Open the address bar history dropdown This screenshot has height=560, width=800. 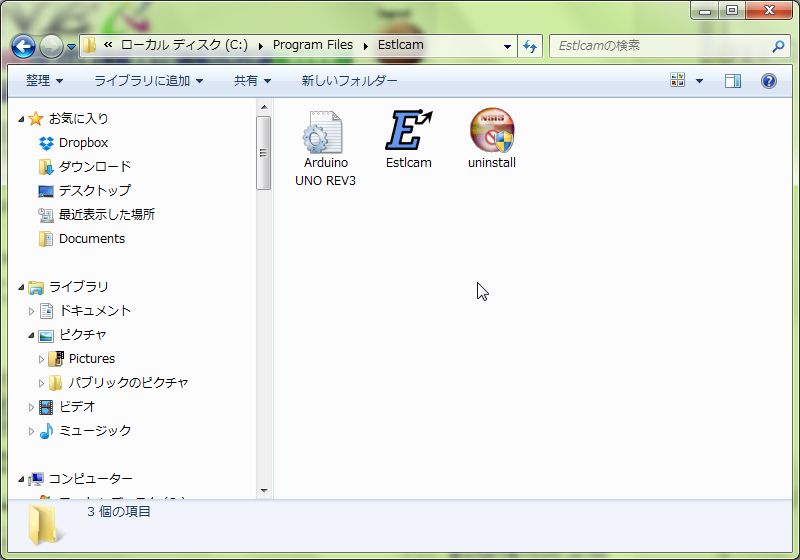[508, 46]
